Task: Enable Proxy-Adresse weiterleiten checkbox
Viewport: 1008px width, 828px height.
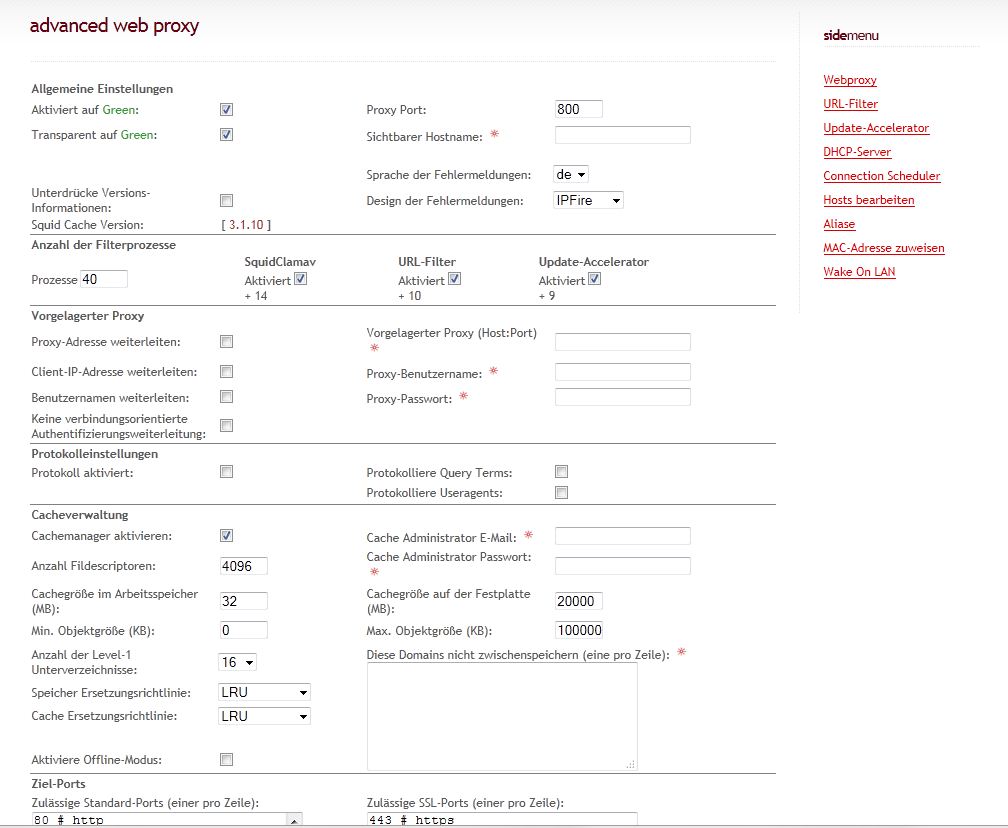Action: tap(226, 341)
